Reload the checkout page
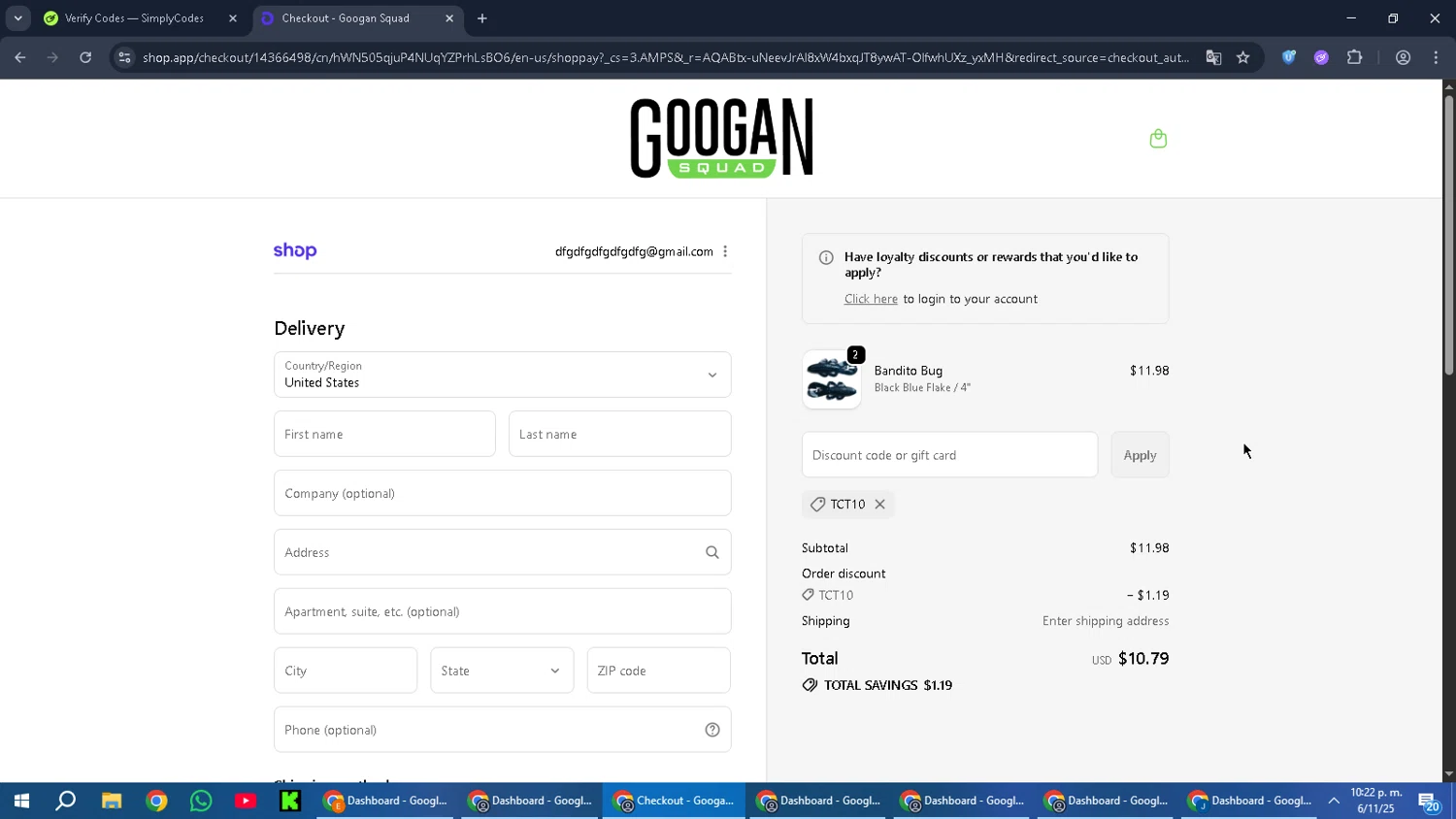Screen dimensions: 1456x819 85,57
